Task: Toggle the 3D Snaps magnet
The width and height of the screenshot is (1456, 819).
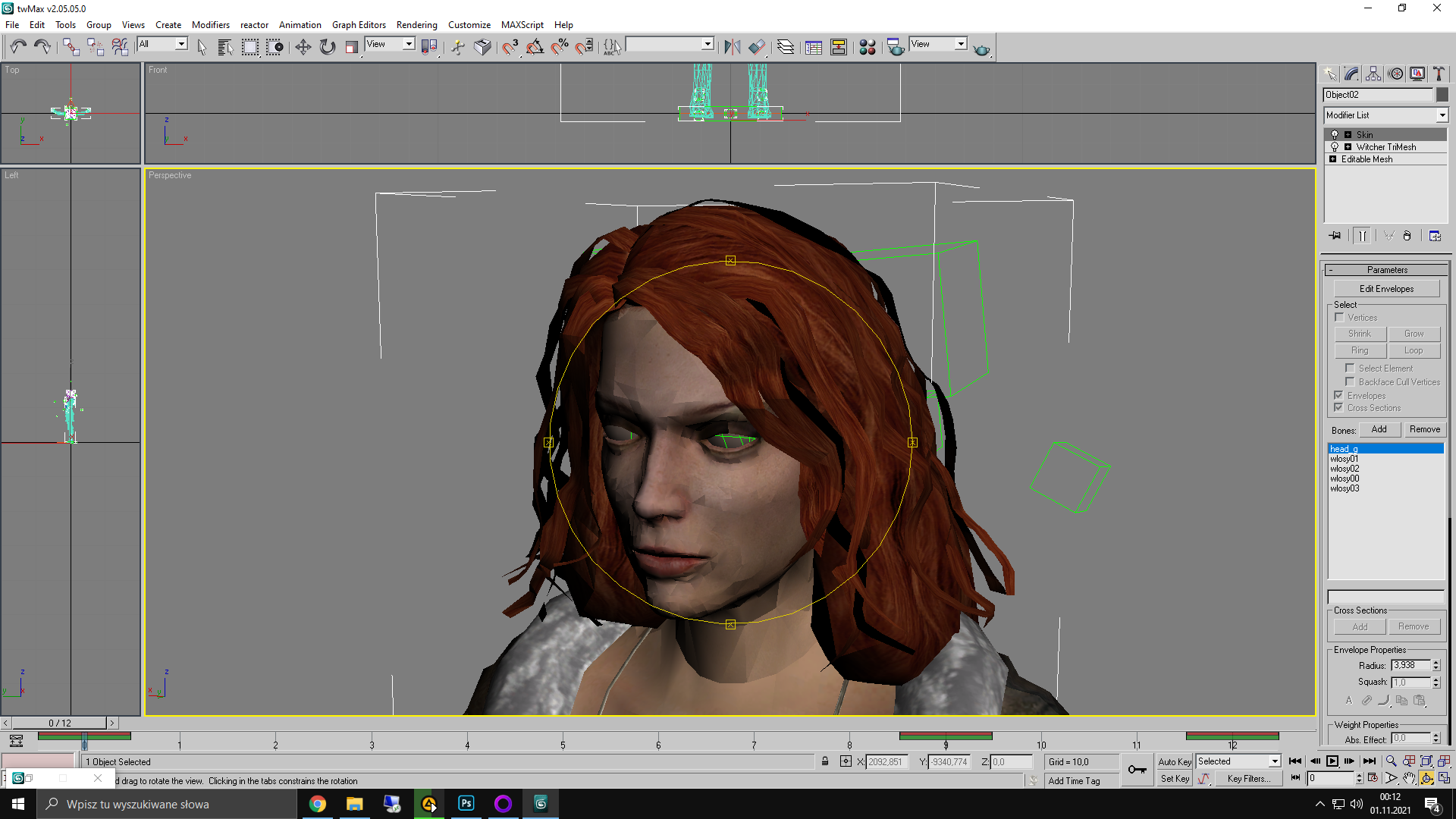Action: [x=510, y=47]
